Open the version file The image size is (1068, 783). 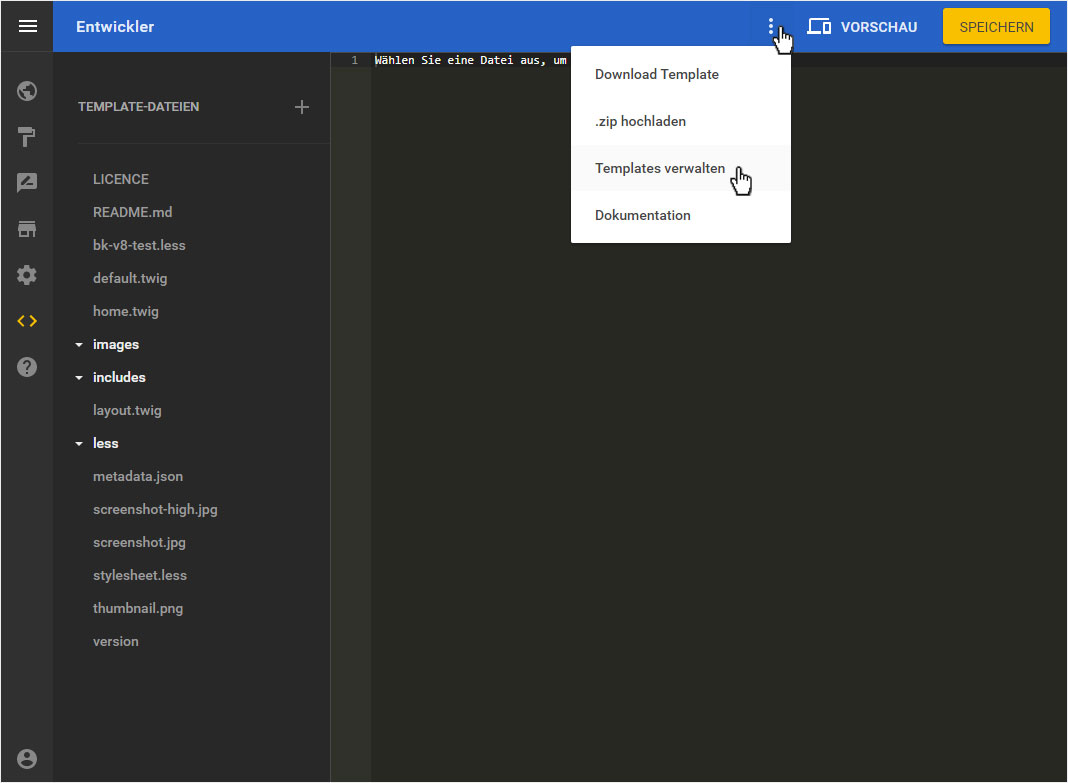coord(116,641)
